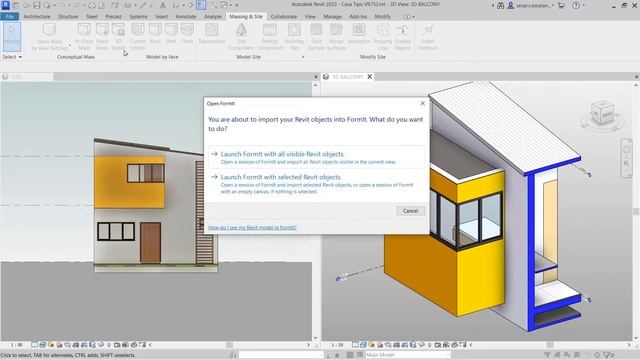Screen dimensions: 640x360
Task: Click the Merge Surfaces tool
Action: [x=336, y=37]
